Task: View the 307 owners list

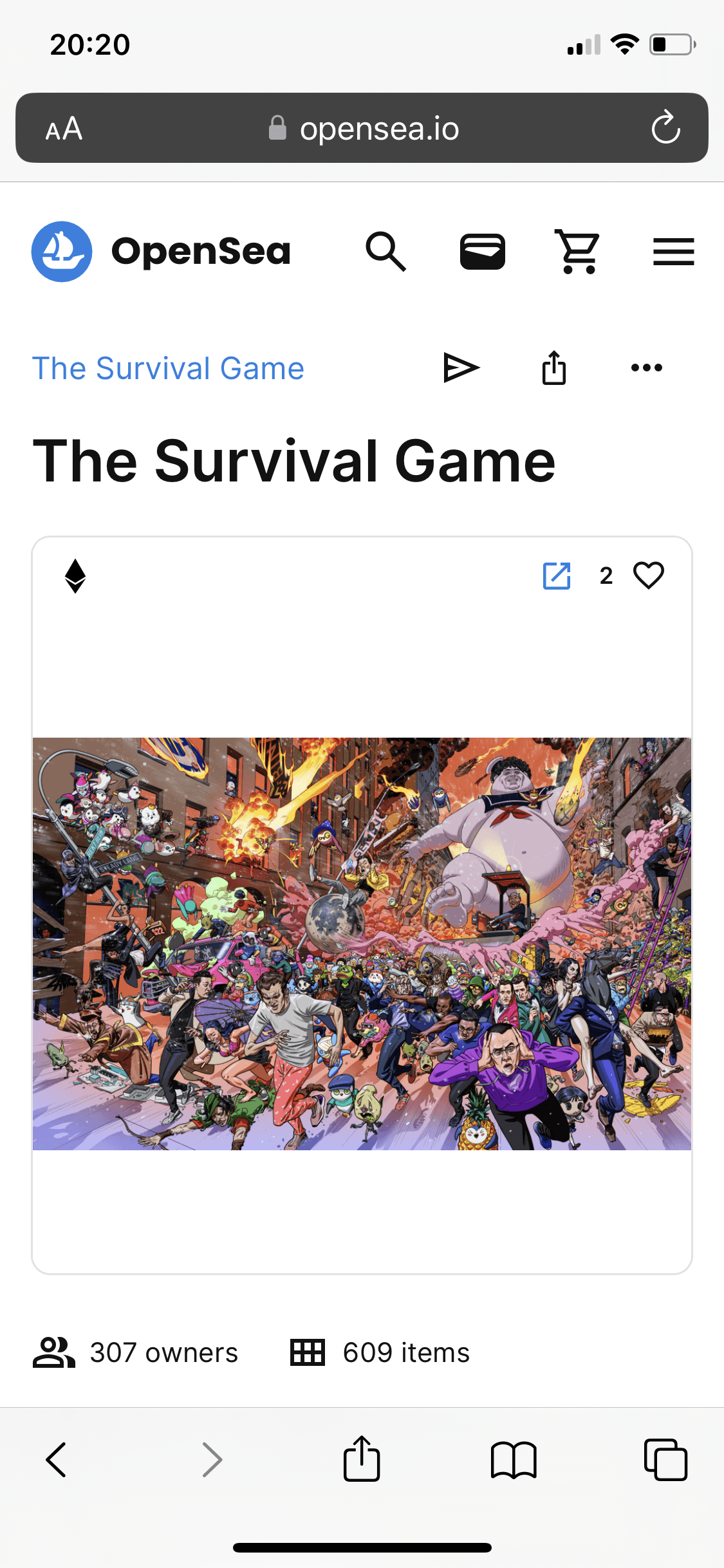Action: point(135,1352)
